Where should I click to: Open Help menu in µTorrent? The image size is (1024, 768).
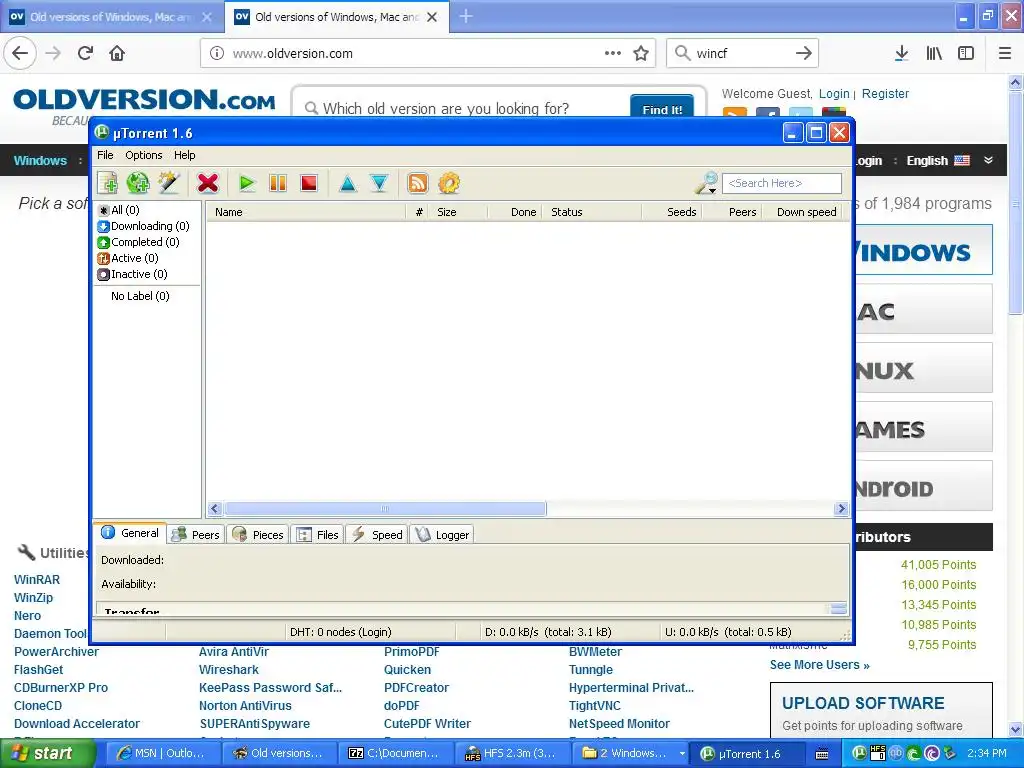click(x=185, y=155)
